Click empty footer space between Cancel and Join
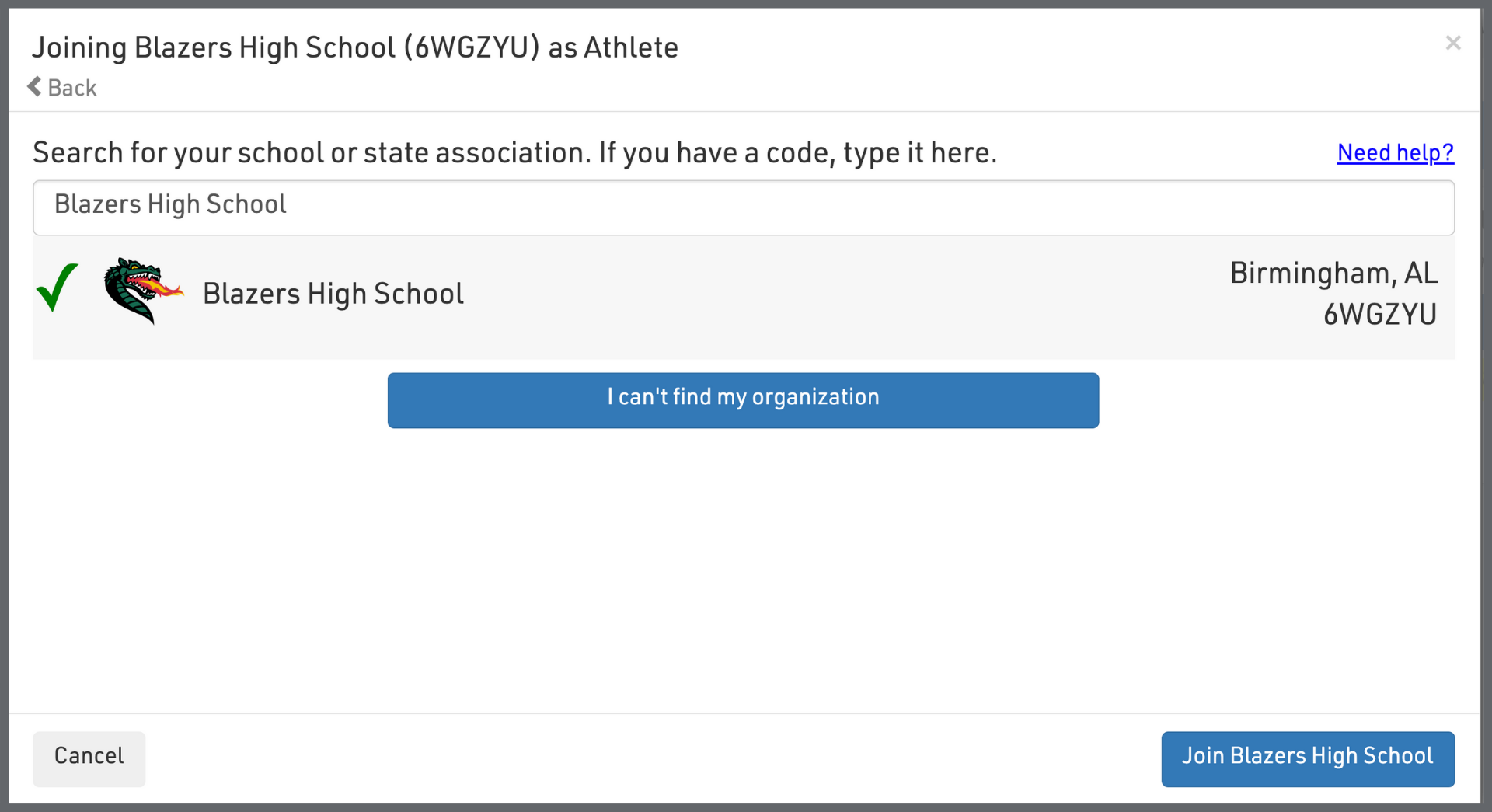Screen dimensions: 1492x812 (653, 758)
